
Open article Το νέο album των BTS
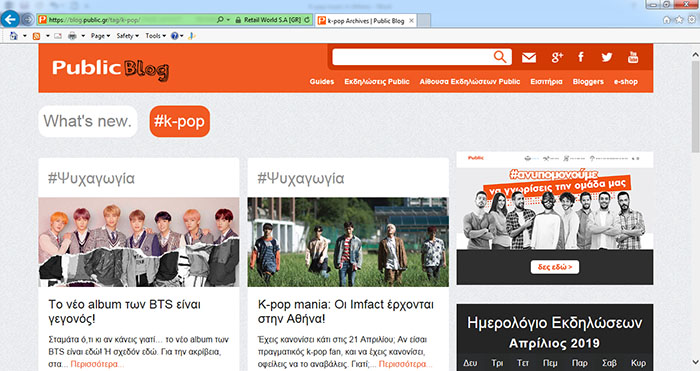click(125, 311)
